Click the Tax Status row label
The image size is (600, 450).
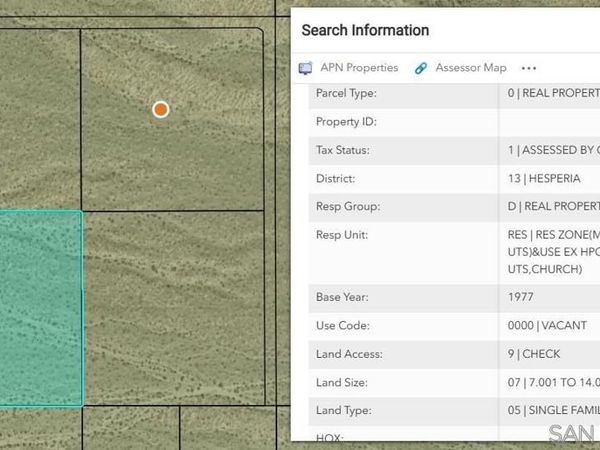[343, 150]
